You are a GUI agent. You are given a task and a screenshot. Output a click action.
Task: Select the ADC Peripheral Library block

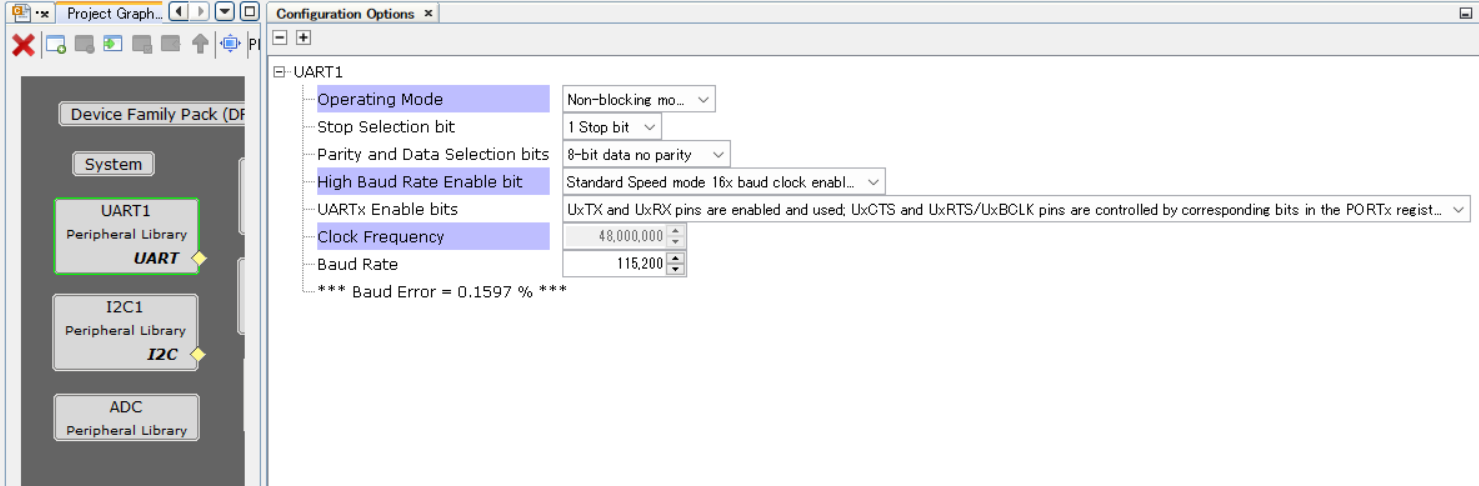click(126, 417)
